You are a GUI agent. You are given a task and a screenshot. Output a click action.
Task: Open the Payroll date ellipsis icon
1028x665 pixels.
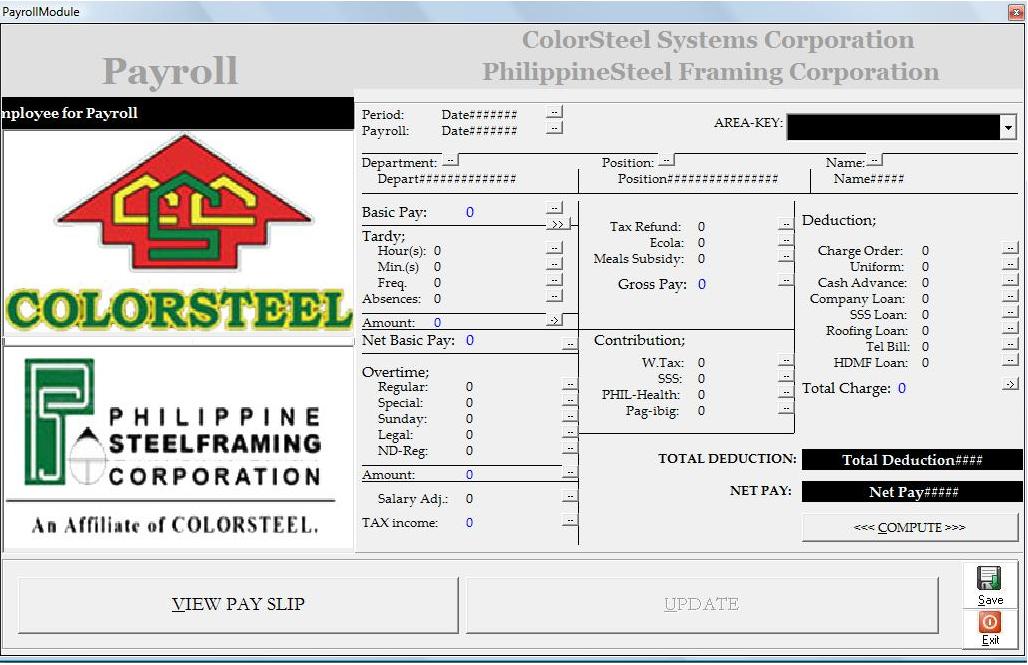(554, 126)
